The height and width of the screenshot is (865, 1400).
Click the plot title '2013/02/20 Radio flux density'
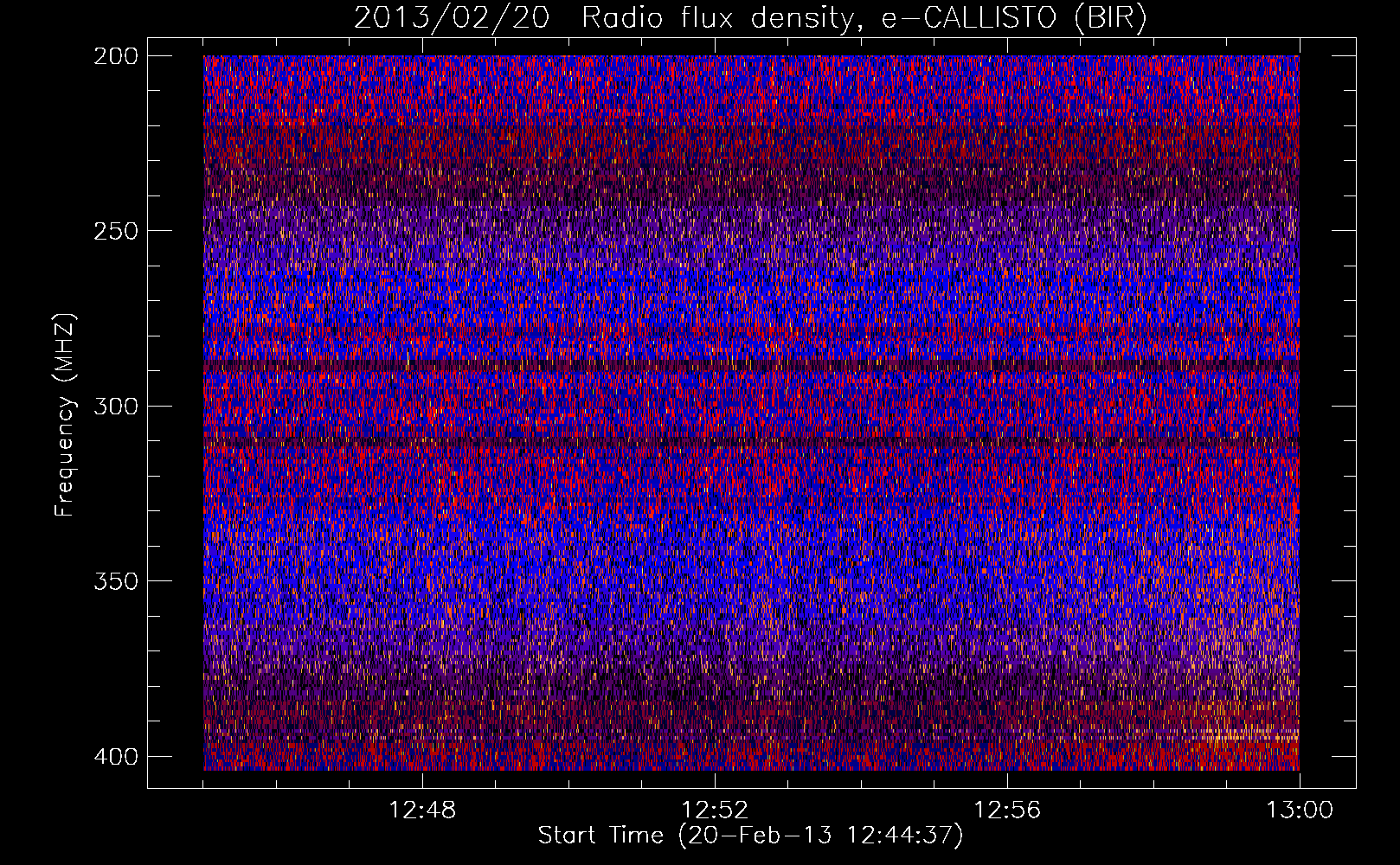pyautogui.click(x=750, y=17)
